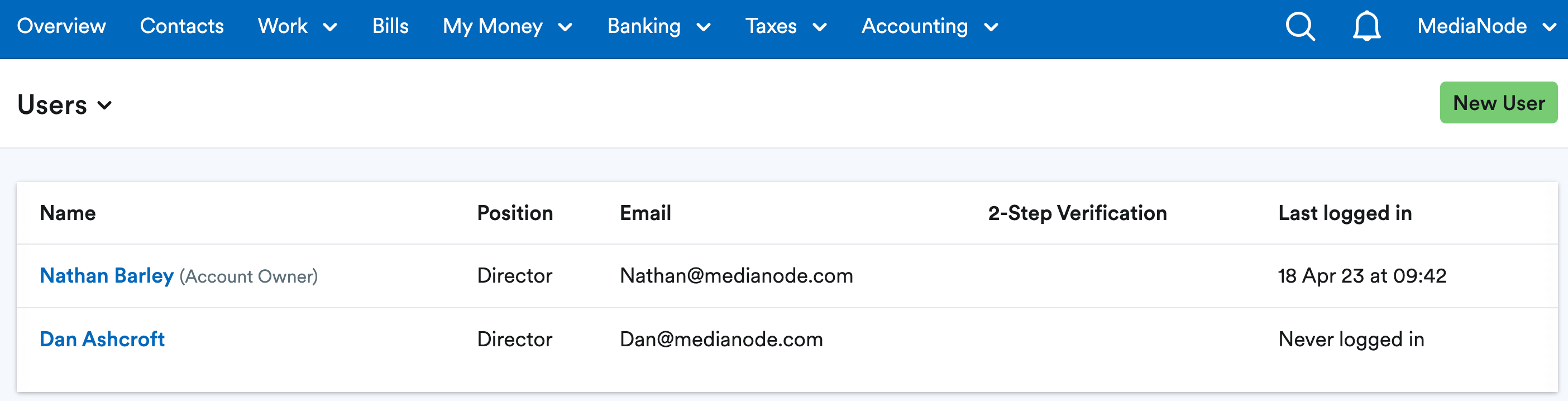The width and height of the screenshot is (1568, 401).
Task: Open Nathan Barley's user profile
Action: (107, 276)
